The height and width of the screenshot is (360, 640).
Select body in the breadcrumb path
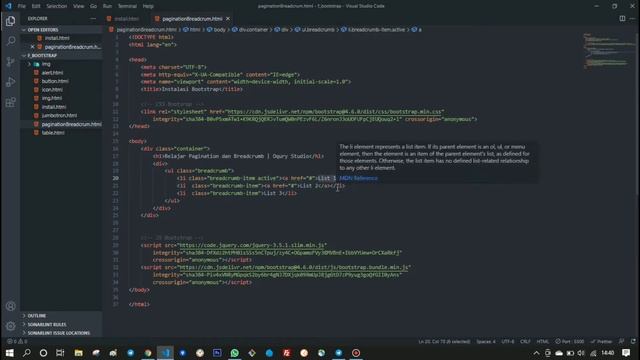click(x=220, y=30)
